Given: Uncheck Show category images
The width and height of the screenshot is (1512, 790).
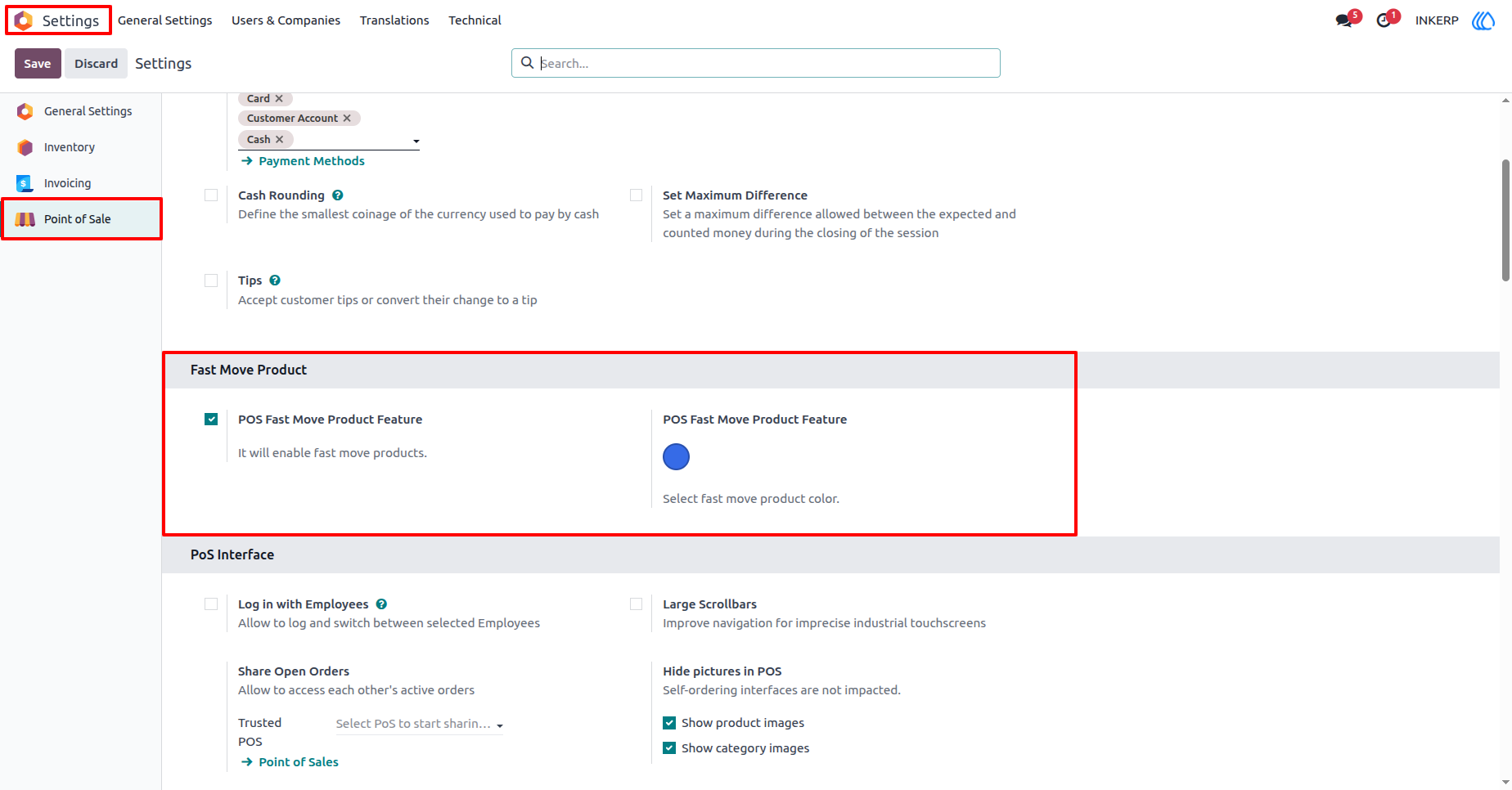Looking at the screenshot, I should tap(669, 748).
